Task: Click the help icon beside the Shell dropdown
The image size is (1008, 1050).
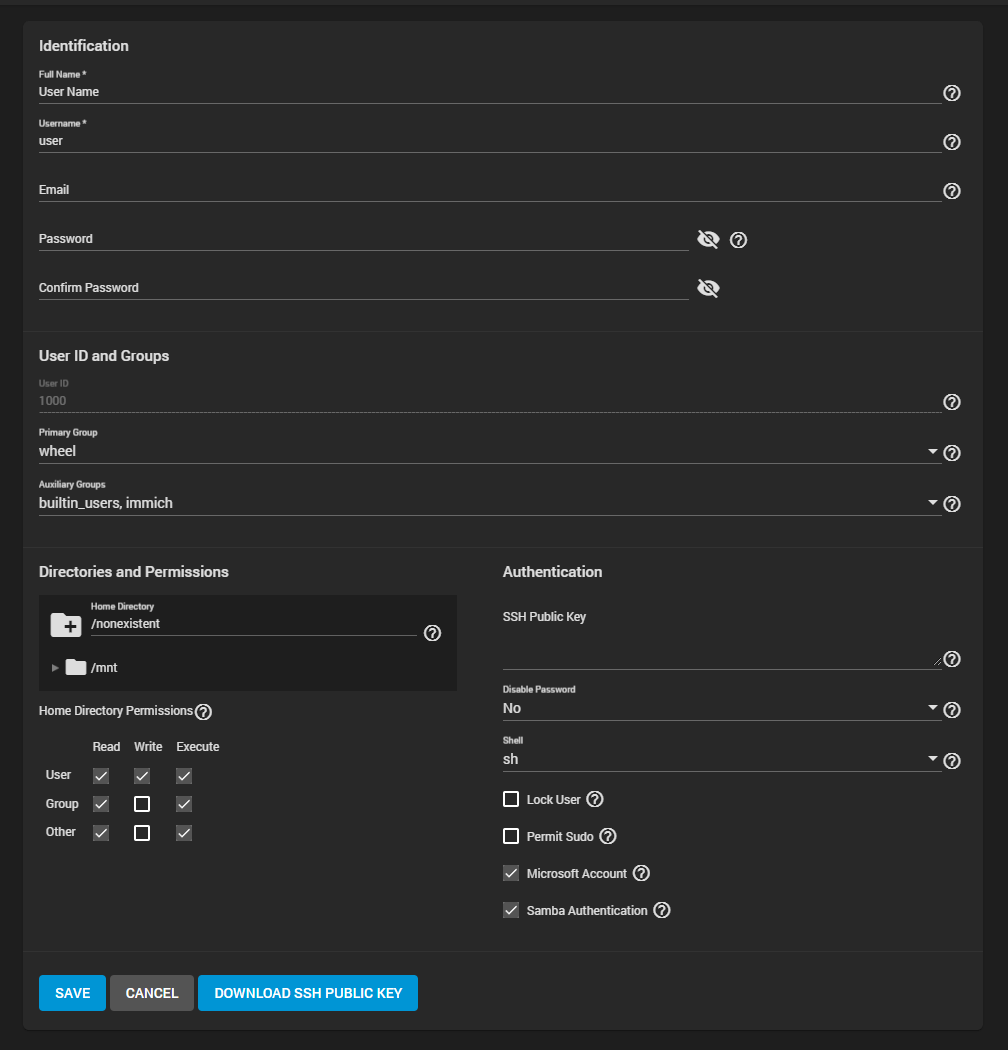Action: pyautogui.click(x=951, y=760)
